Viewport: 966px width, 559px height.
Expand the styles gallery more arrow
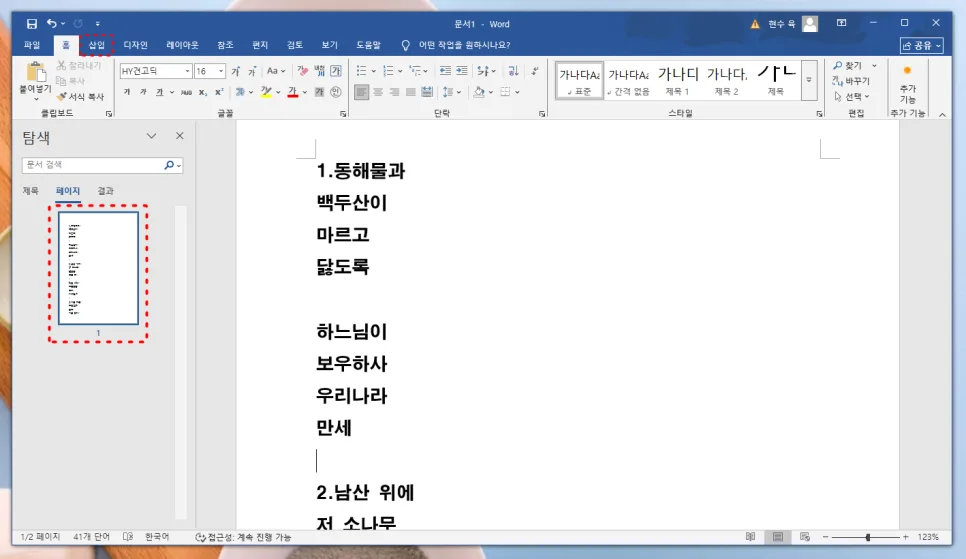pyautogui.click(x=809, y=80)
